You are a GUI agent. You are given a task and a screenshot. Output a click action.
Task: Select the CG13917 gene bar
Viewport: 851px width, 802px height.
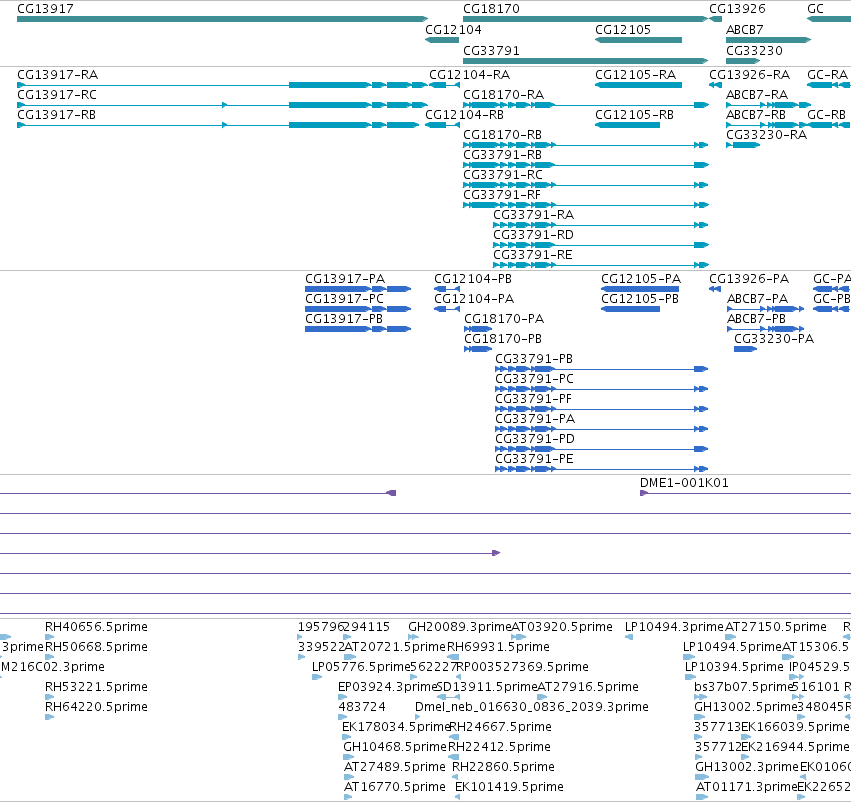click(x=223, y=19)
